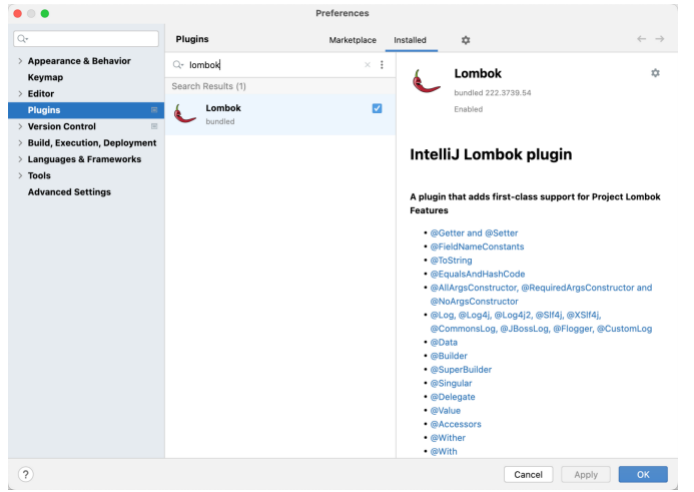The image size is (694, 492).
Task: Focus the settings search field in sidebar
Action: (86, 39)
